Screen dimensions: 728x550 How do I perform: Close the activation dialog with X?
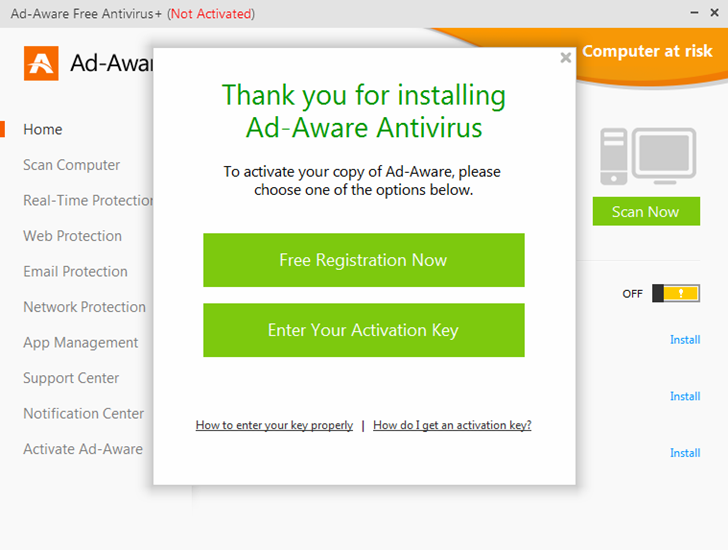[565, 58]
